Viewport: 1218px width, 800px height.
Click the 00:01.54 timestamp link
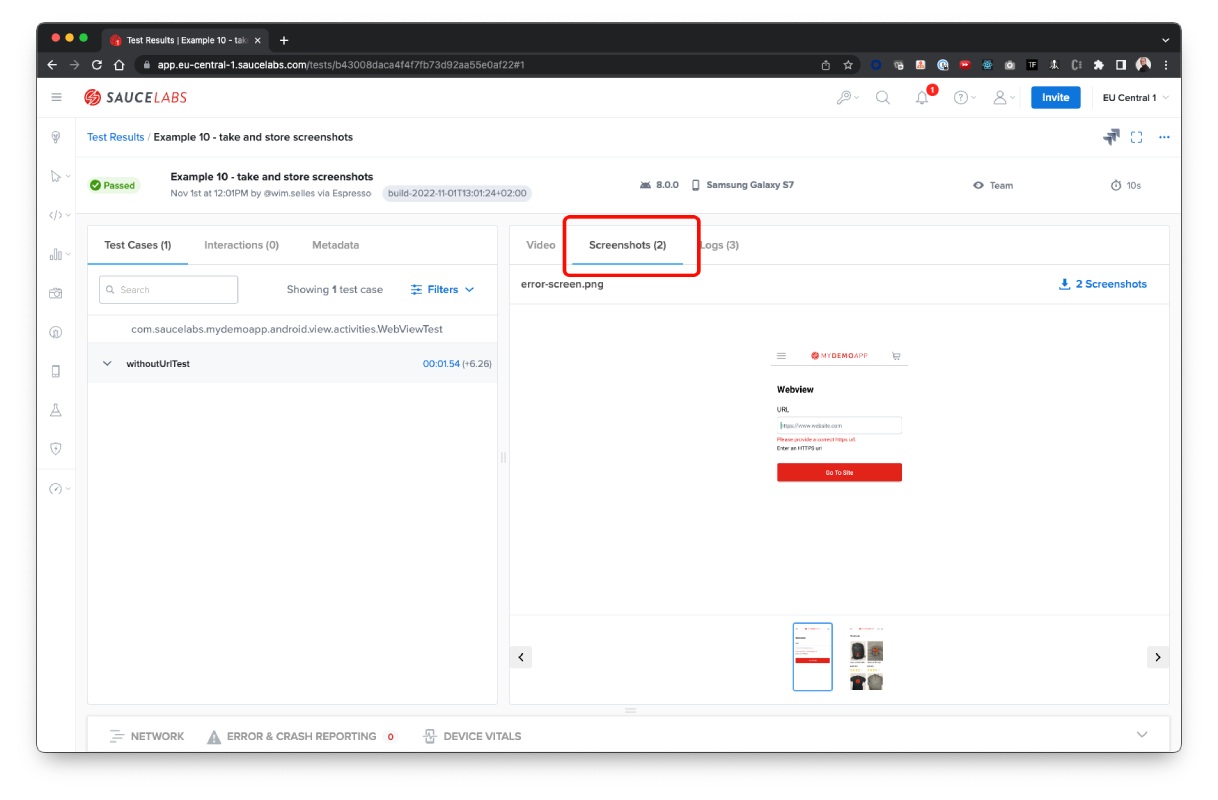(441, 364)
